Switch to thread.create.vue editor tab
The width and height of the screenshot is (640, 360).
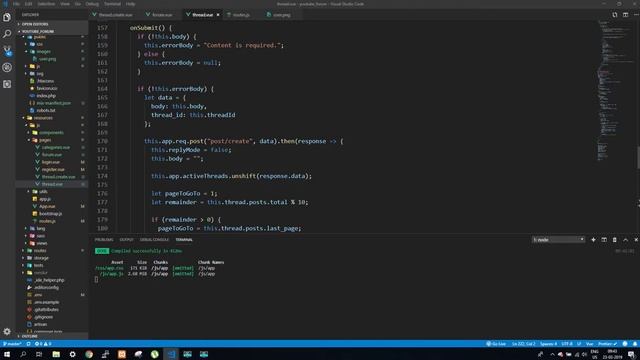coord(116,15)
